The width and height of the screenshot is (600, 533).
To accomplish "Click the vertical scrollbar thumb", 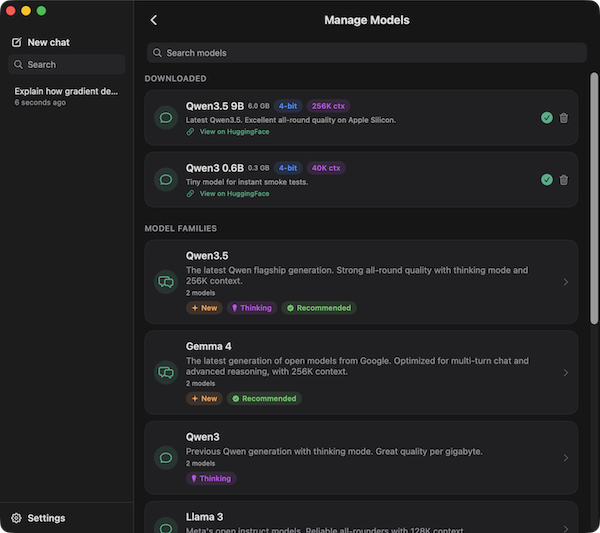I will point(593,198).
